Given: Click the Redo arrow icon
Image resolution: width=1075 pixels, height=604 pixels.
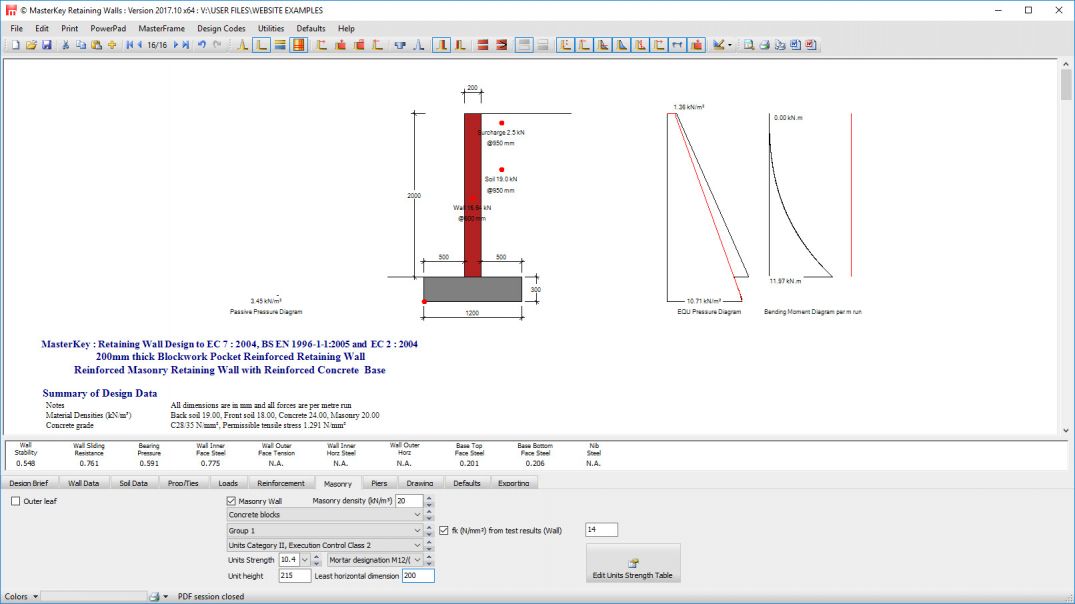Looking at the screenshot, I should (x=217, y=45).
